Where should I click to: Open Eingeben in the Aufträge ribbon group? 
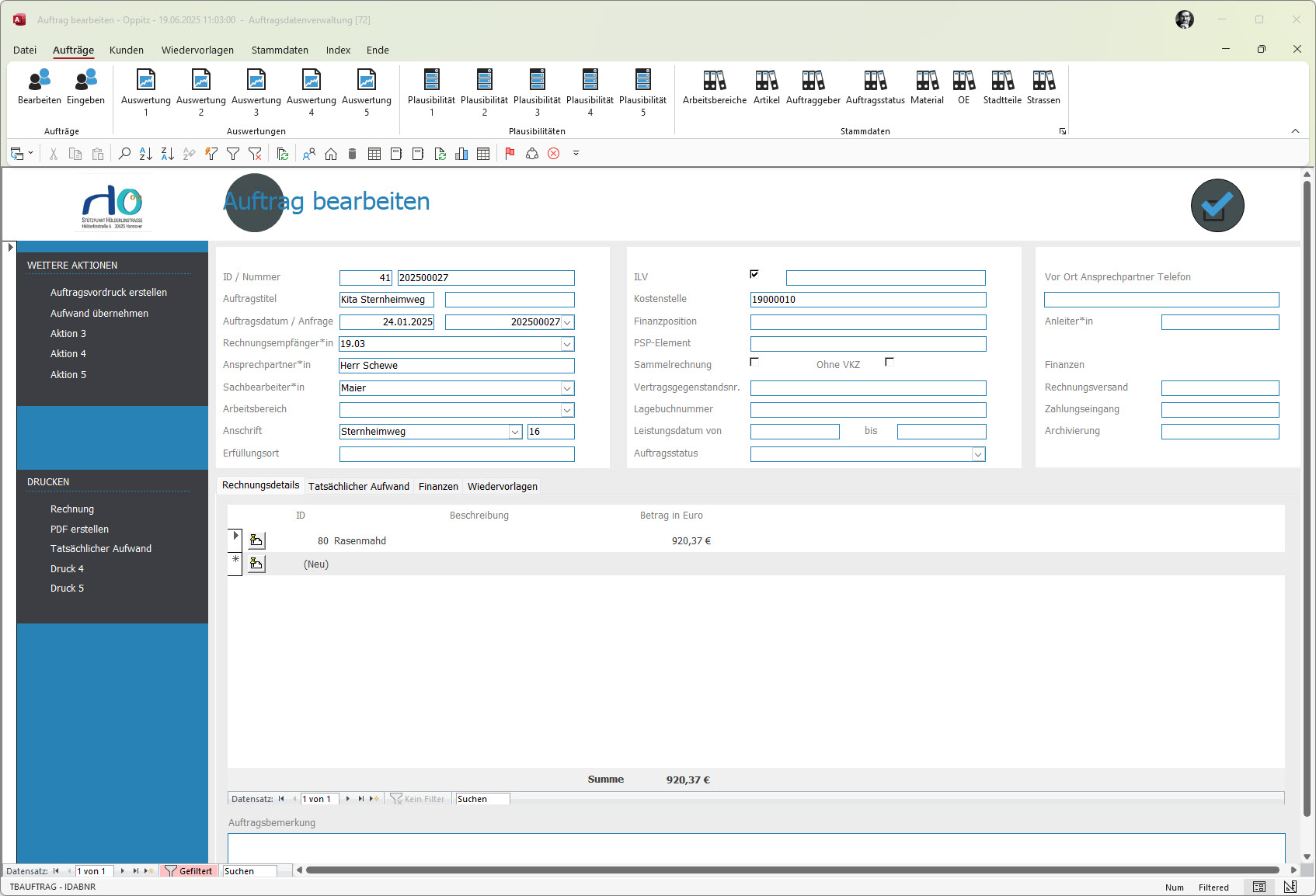point(85,86)
